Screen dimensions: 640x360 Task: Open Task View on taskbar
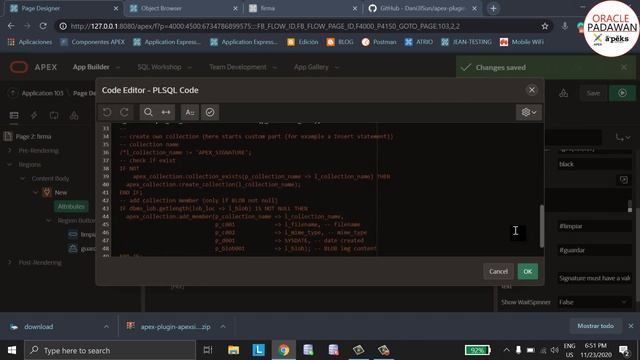[208, 350]
